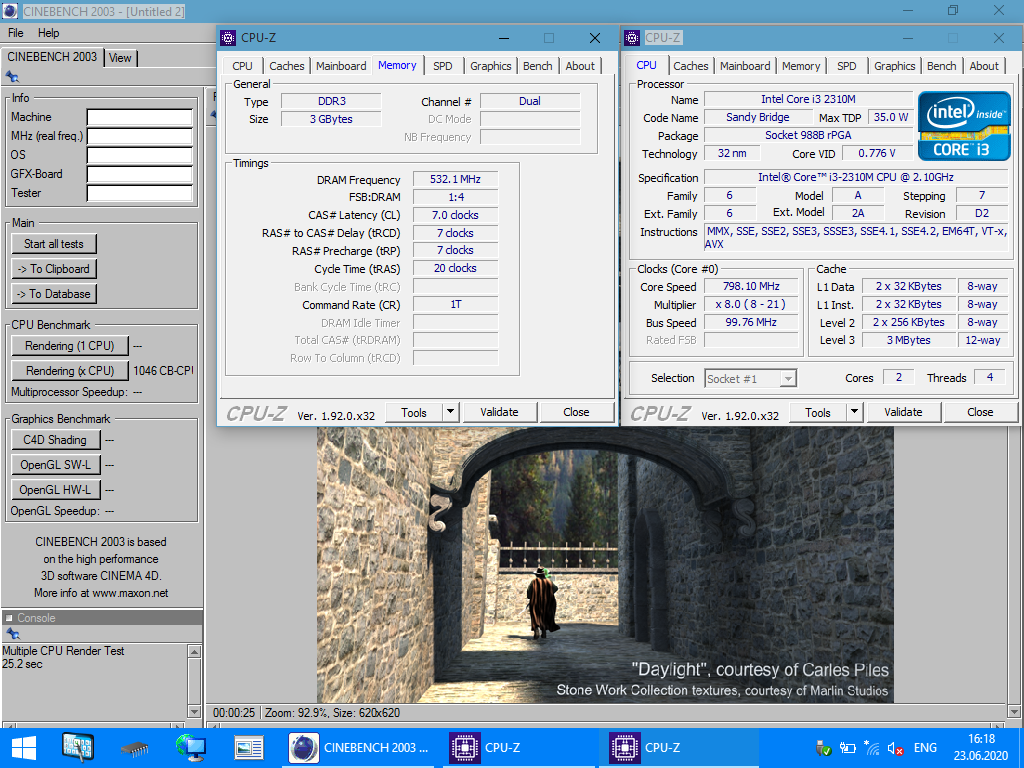This screenshot has width=1024, height=768.
Task: Click Validate in processor CPU-Z window
Action: pos(903,412)
